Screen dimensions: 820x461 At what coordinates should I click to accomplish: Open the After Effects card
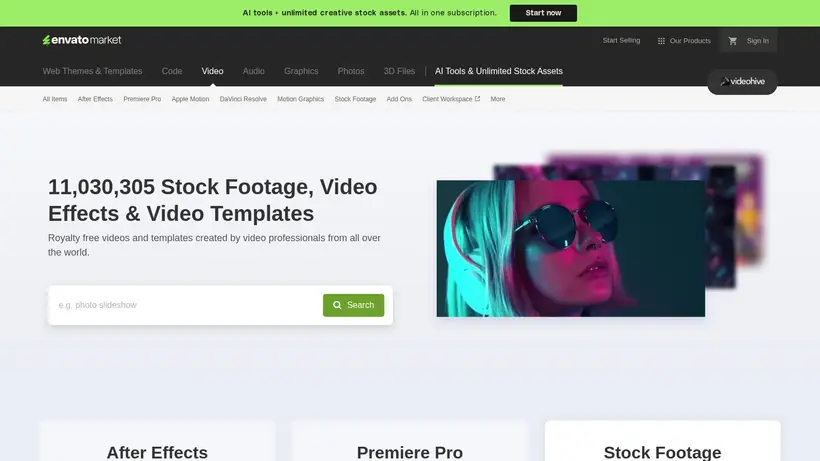pyautogui.click(x=157, y=442)
